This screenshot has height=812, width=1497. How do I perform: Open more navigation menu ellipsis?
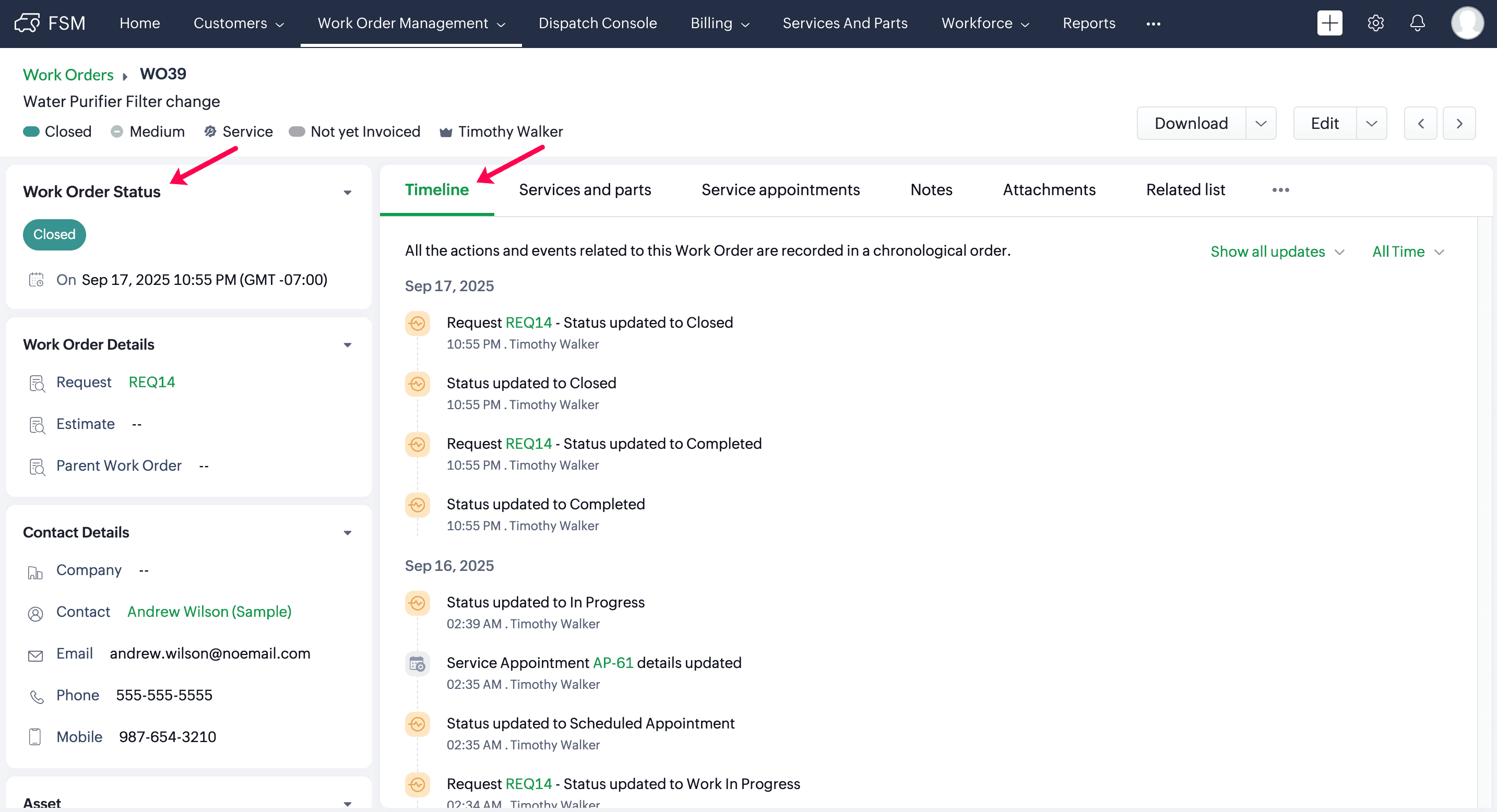1153,24
